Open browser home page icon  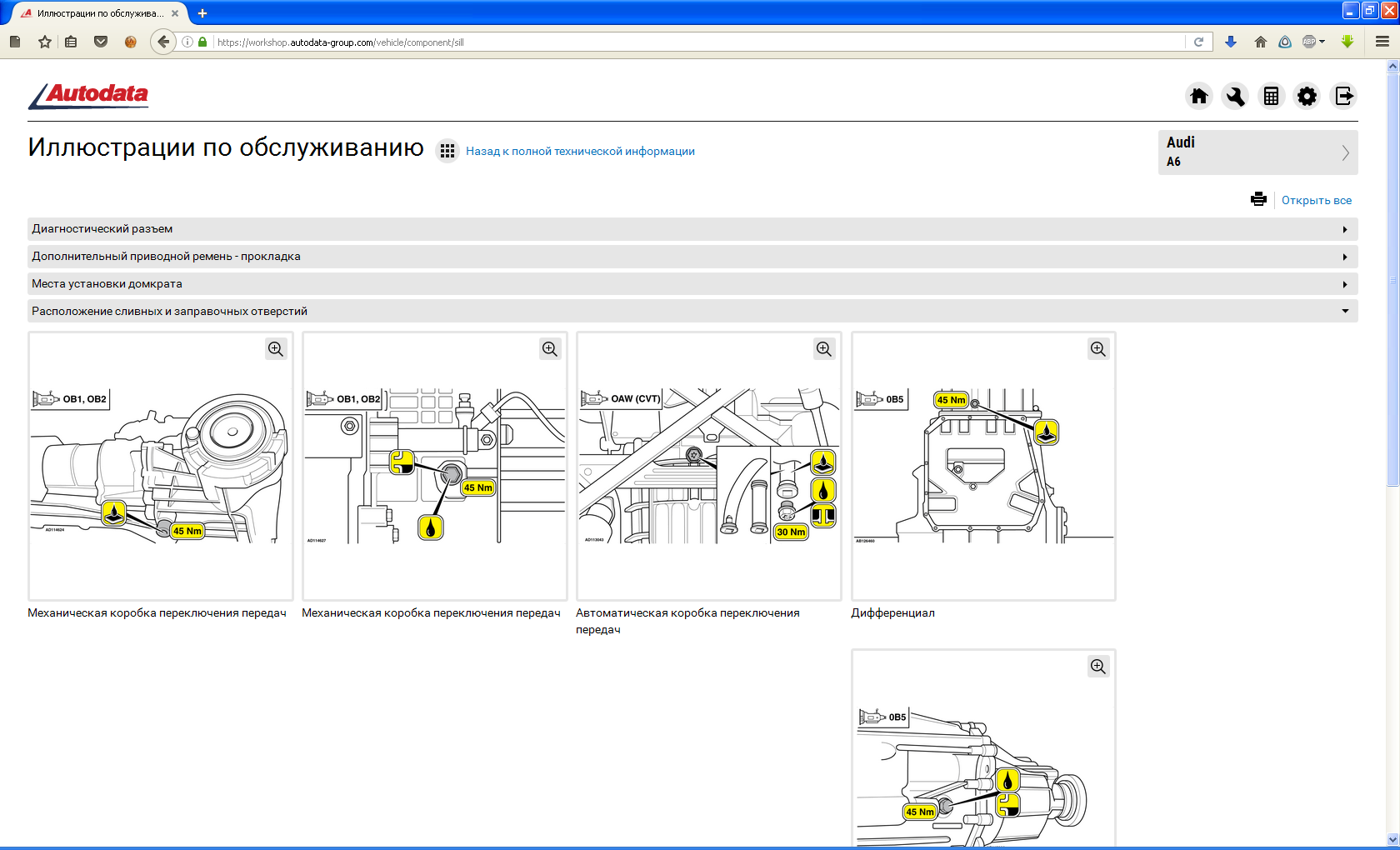(x=1260, y=42)
